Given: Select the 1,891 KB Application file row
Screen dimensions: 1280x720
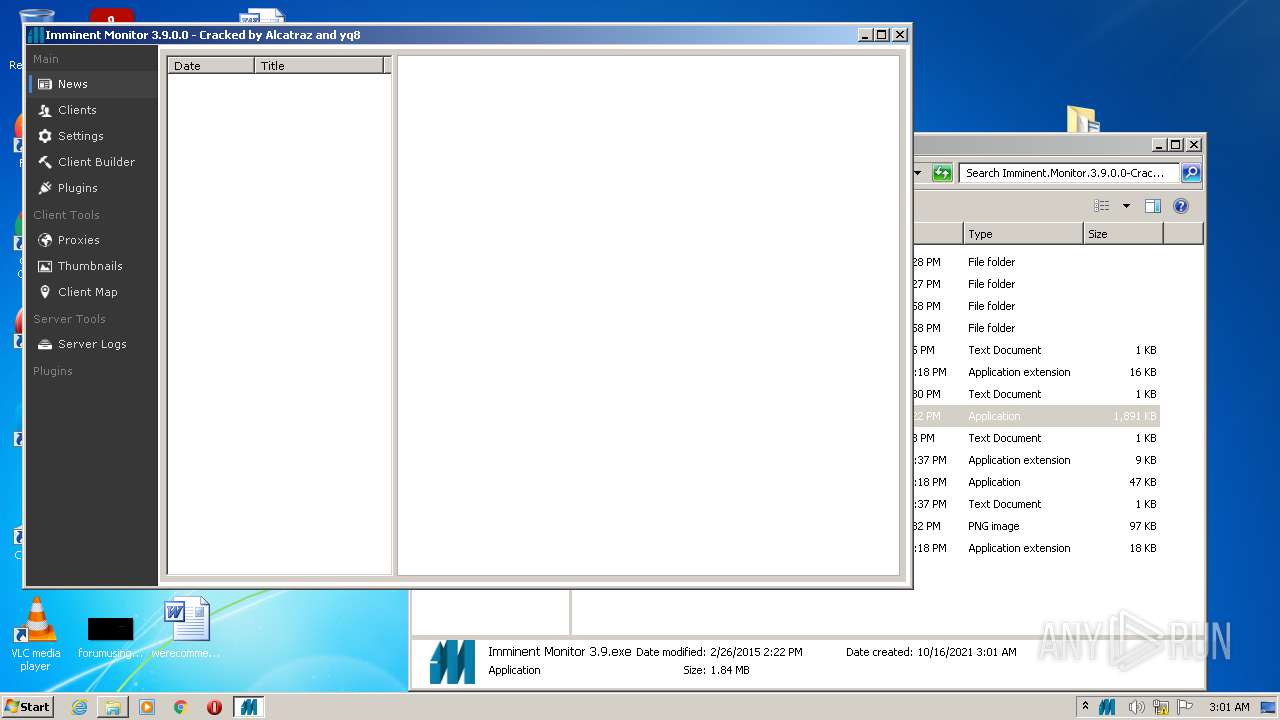Looking at the screenshot, I should (x=1035, y=416).
